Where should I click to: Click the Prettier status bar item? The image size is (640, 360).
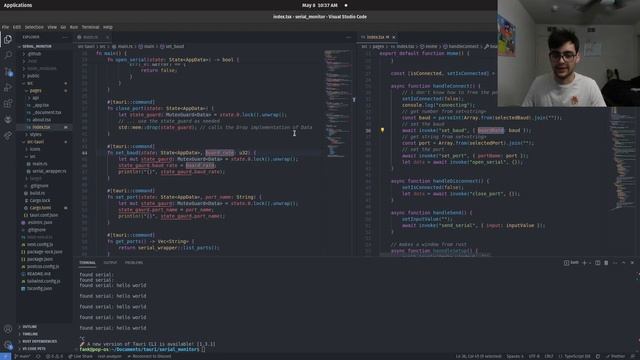(x=616, y=356)
